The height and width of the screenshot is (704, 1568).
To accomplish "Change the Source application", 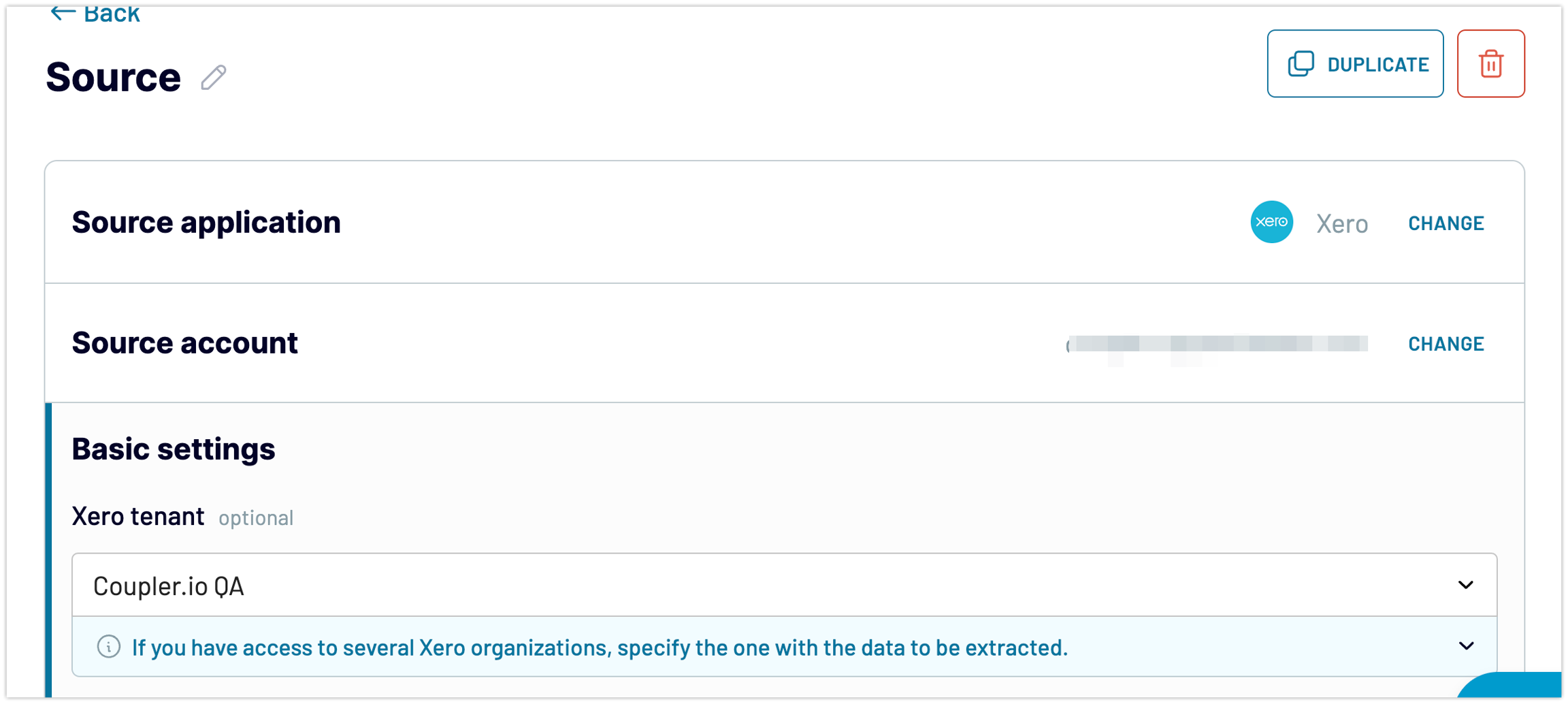I will click(x=1445, y=223).
